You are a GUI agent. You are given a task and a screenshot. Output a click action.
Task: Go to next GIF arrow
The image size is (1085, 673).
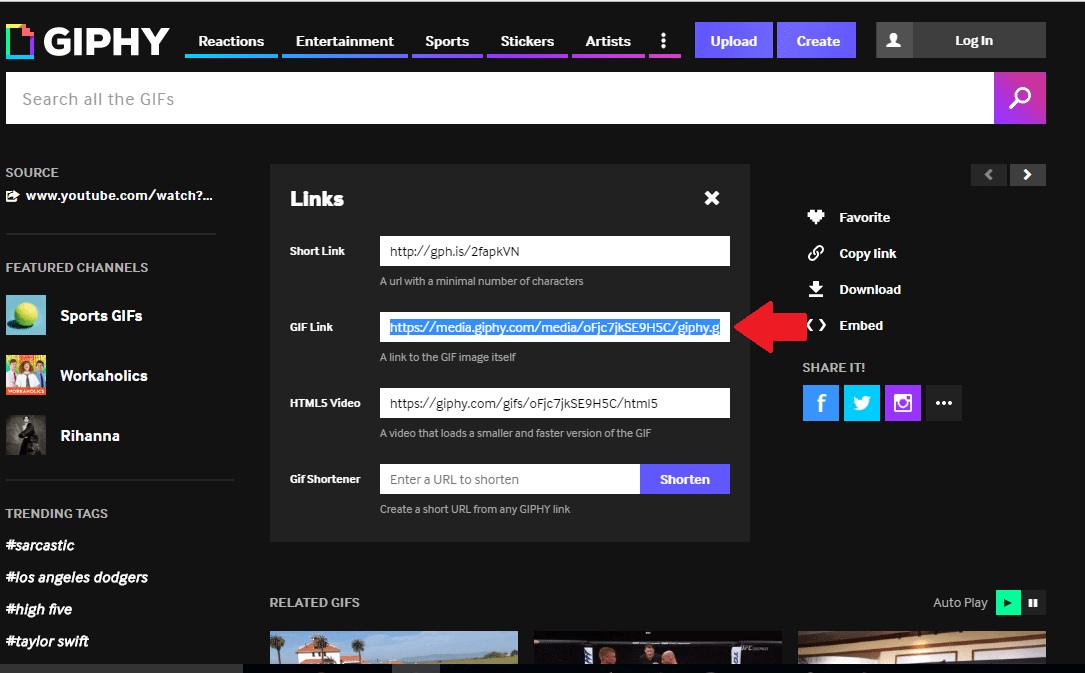click(x=1028, y=175)
